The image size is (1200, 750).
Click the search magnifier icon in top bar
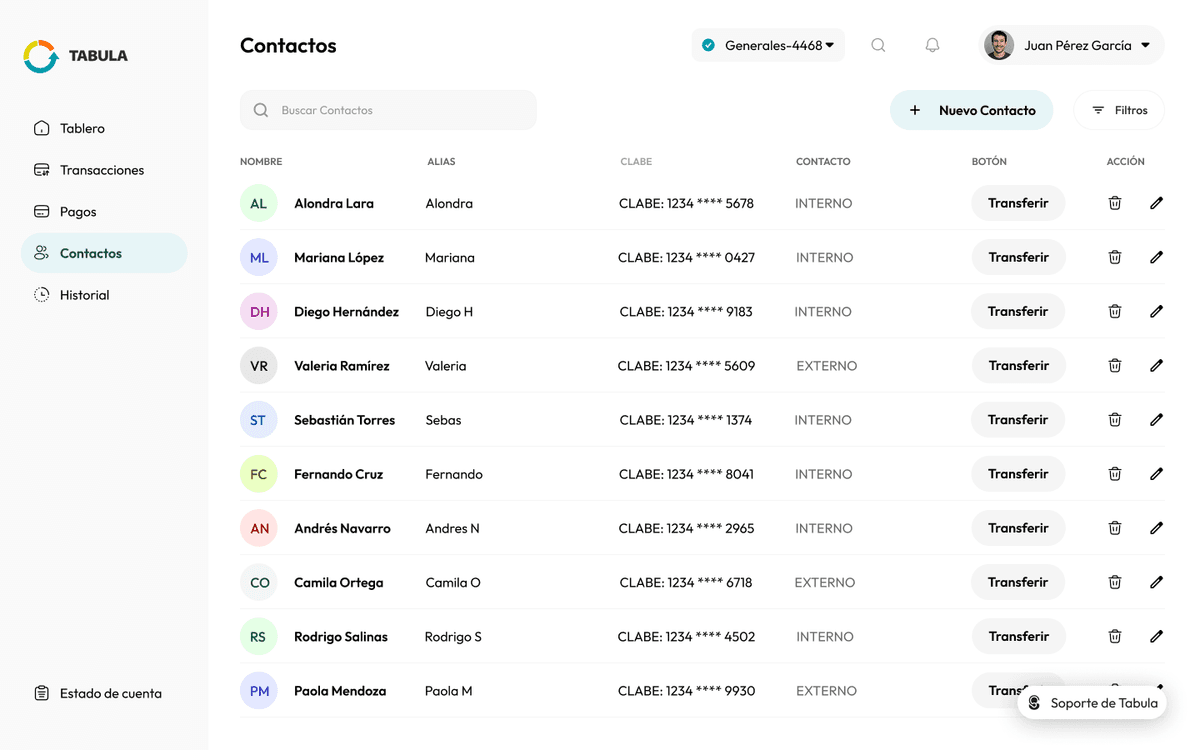point(878,45)
